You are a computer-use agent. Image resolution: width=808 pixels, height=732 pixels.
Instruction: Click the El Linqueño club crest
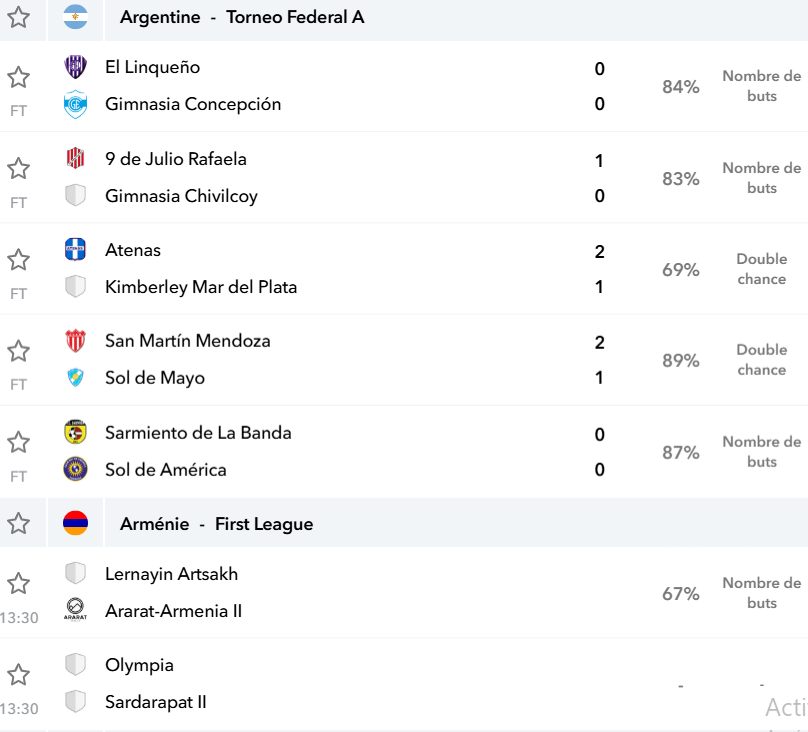coord(75,67)
